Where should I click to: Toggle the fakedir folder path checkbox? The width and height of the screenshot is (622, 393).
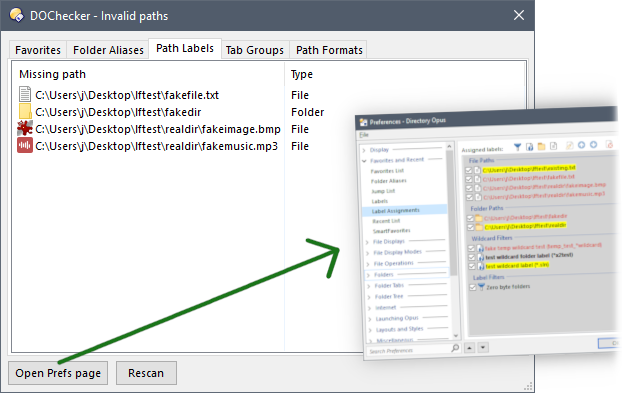click(x=470, y=219)
